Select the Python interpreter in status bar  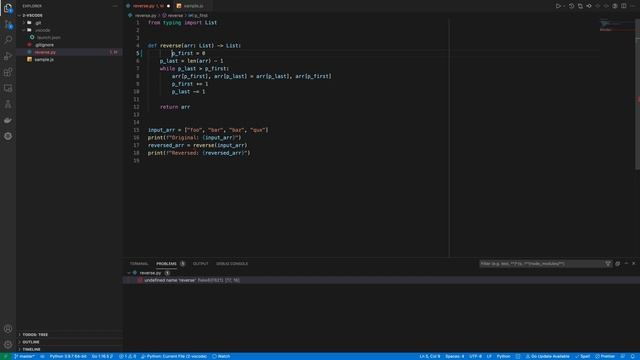point(68,356)
